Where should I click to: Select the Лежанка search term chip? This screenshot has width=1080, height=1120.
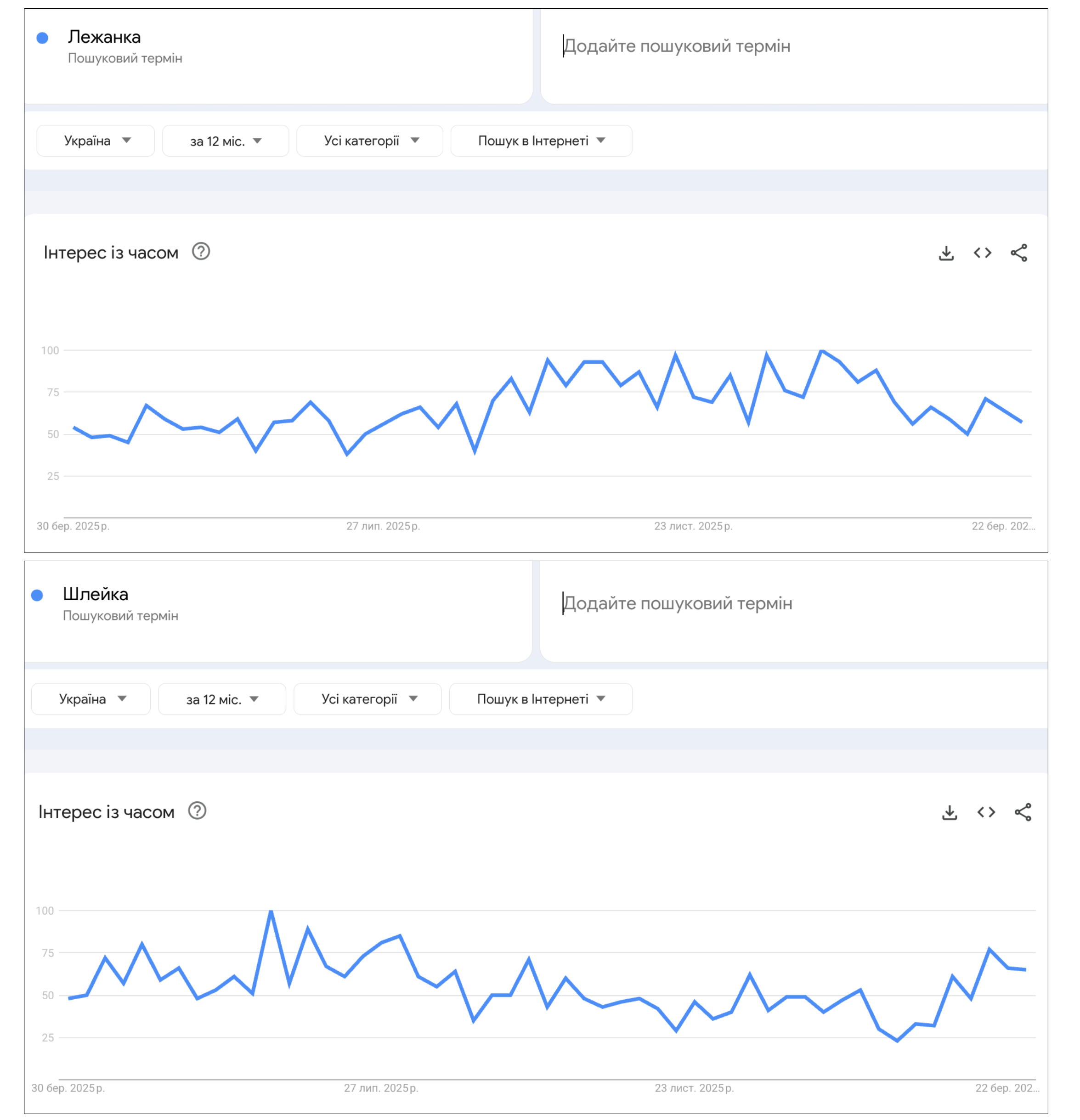click(105, 38)
